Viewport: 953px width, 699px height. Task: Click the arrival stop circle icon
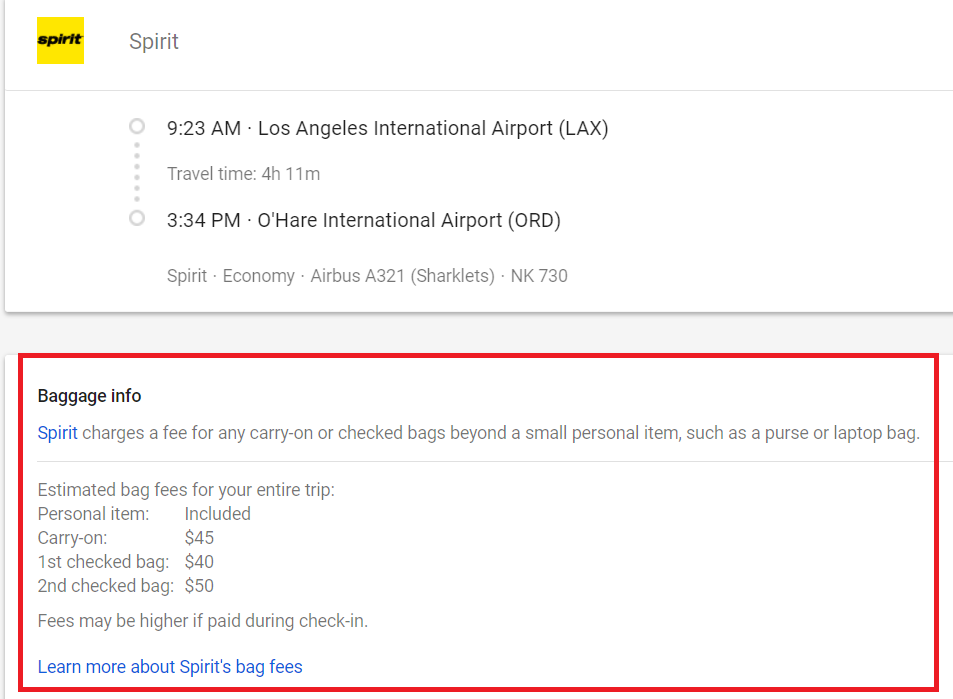pos(136,218)
